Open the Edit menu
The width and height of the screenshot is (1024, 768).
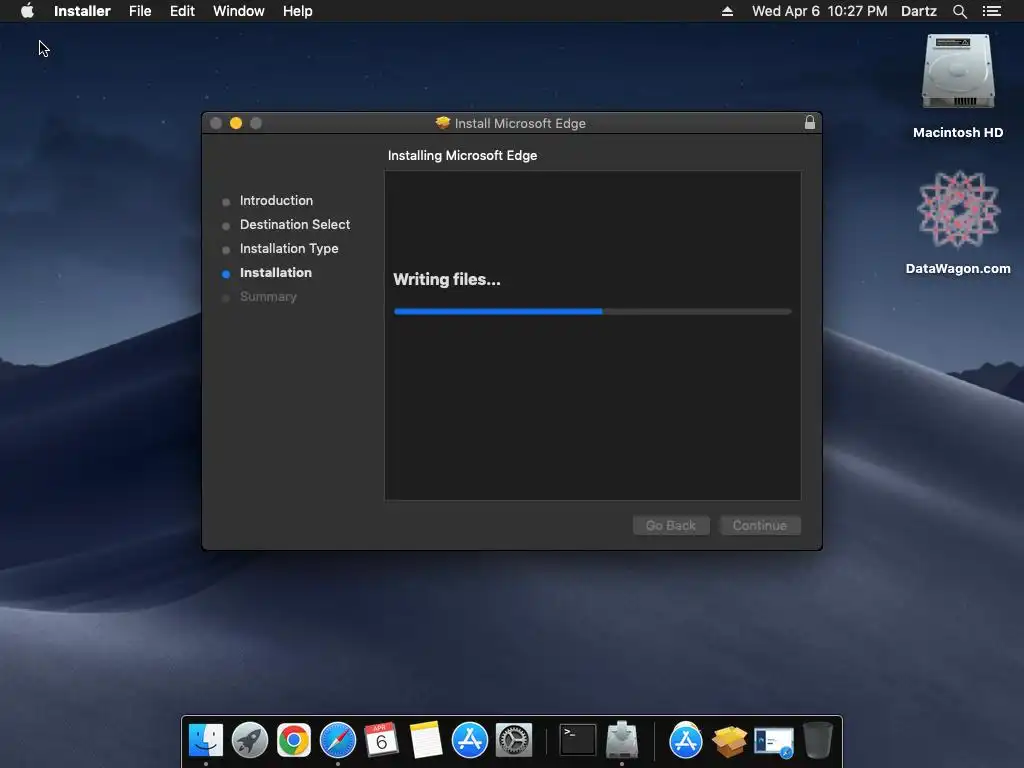(x=182, y=11)
